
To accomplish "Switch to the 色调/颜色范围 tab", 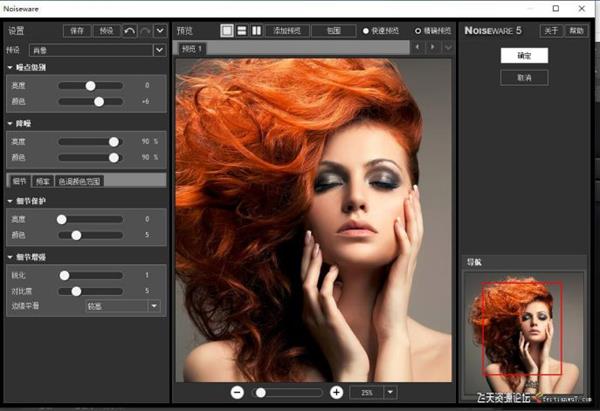I will point(79,181).
